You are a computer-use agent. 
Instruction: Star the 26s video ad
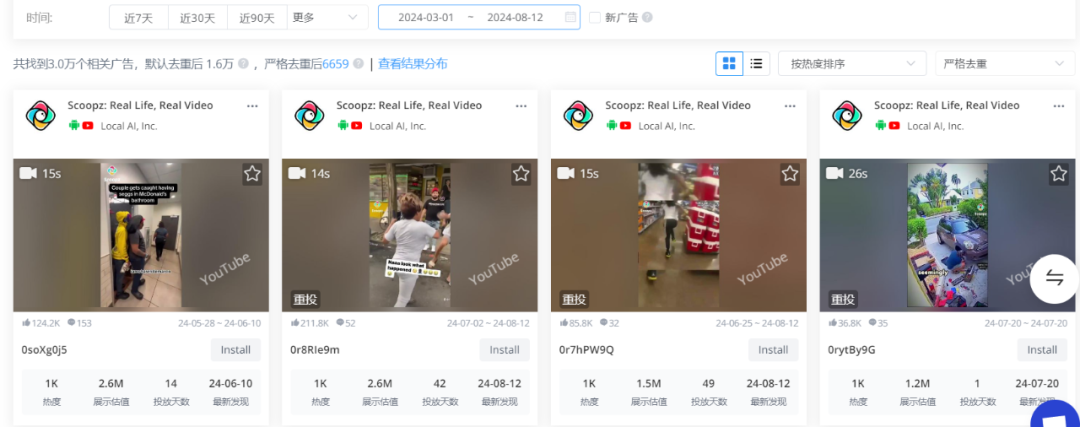click(x=1058, y=174)
